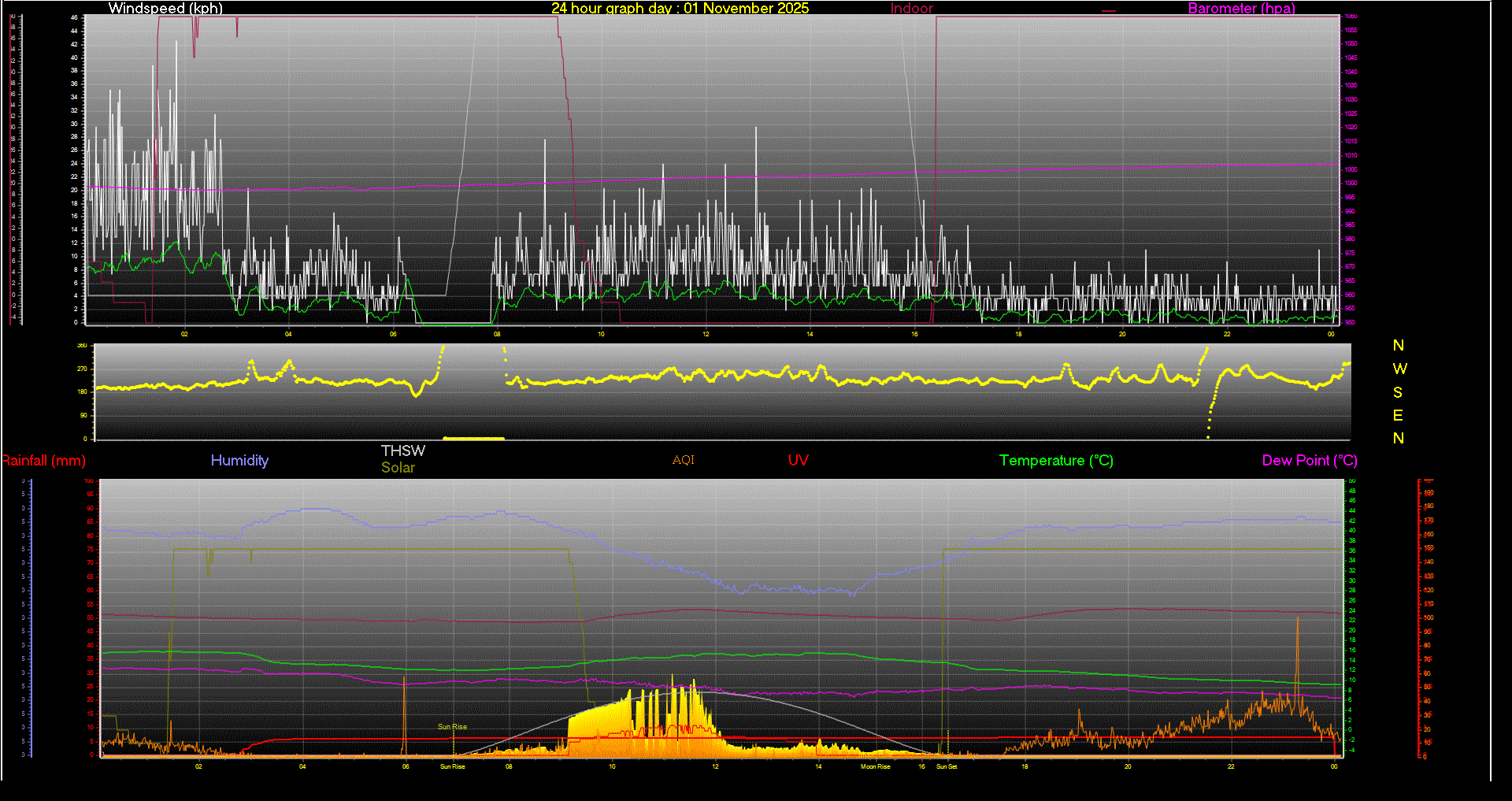Select the UV legend label

click(798, 460)
